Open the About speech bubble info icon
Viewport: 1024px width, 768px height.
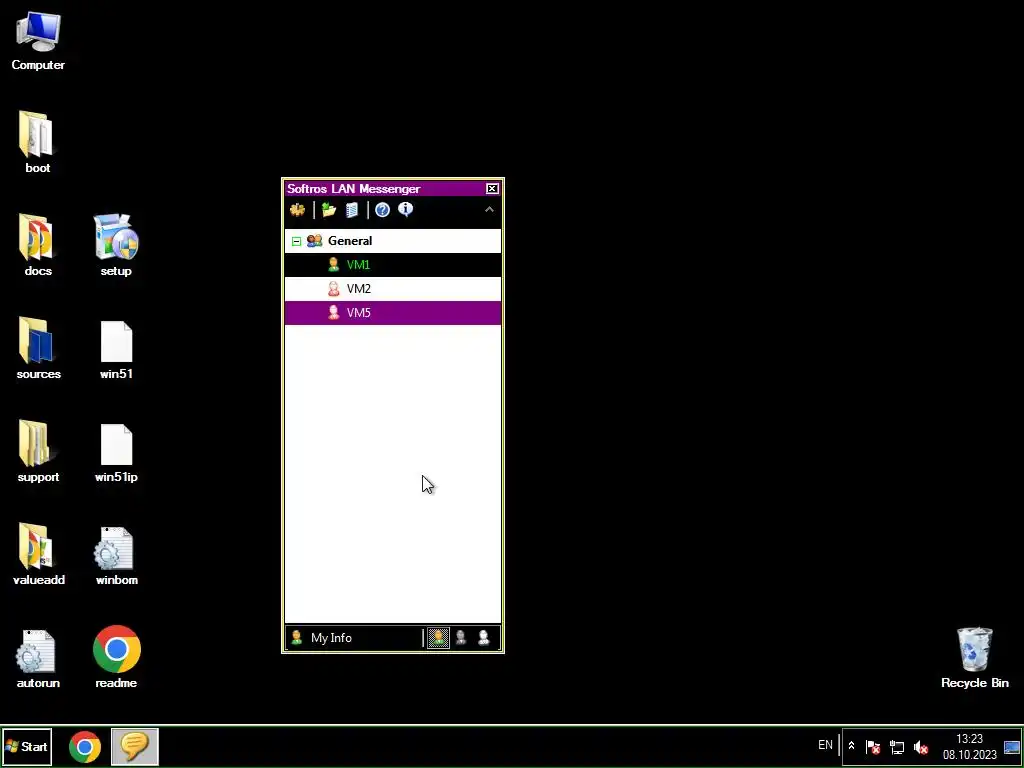pyautogui.click(x=406, y=210)
